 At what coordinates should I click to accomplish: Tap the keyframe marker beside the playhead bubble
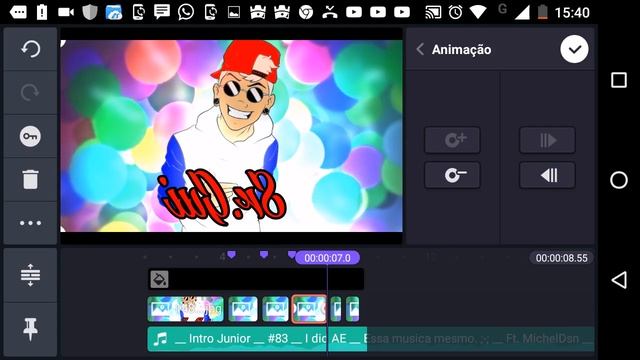tap(291, 255)
